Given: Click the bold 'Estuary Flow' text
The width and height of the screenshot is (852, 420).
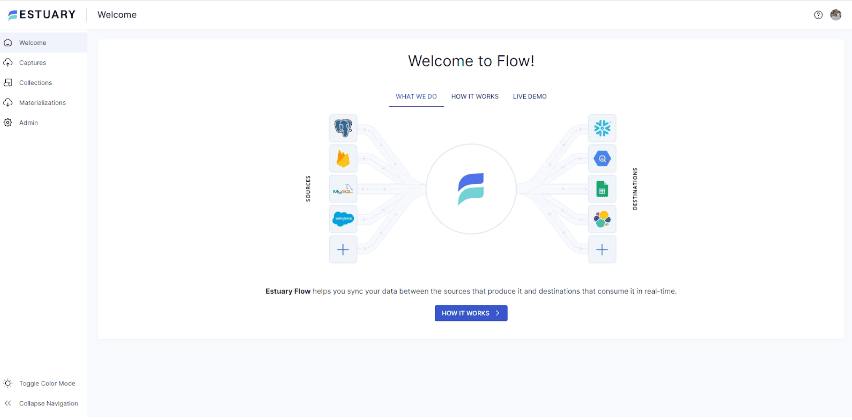Looking at the screenshot, I should [x=288, y=291].
